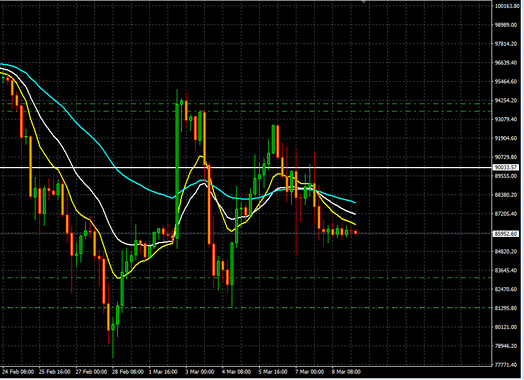Image resolution: width=524 pixels, height=380 pixels.
Task: Click time label 3 Mar 00:00
Action: pos(200,372)
